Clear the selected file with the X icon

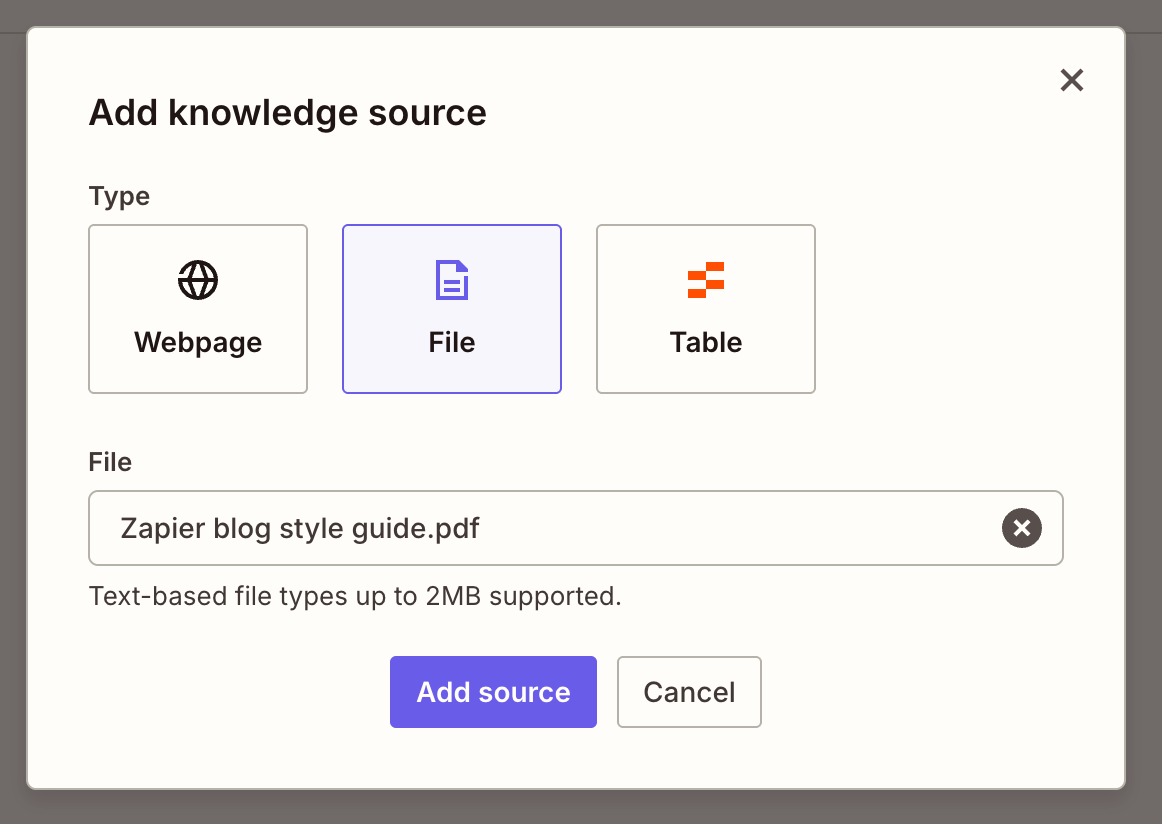(1021, 528)
